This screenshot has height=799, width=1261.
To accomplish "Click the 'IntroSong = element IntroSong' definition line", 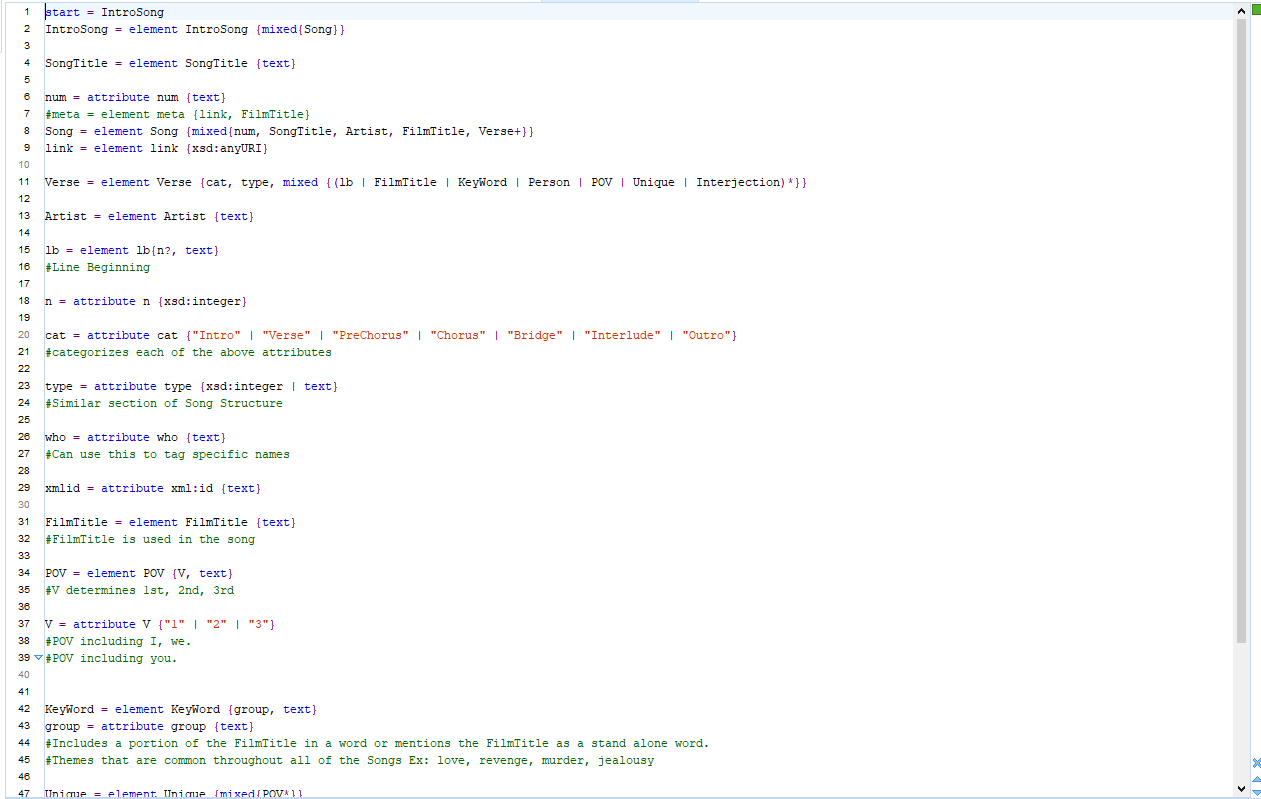I will pyautogui.click(x=195, y=29).
